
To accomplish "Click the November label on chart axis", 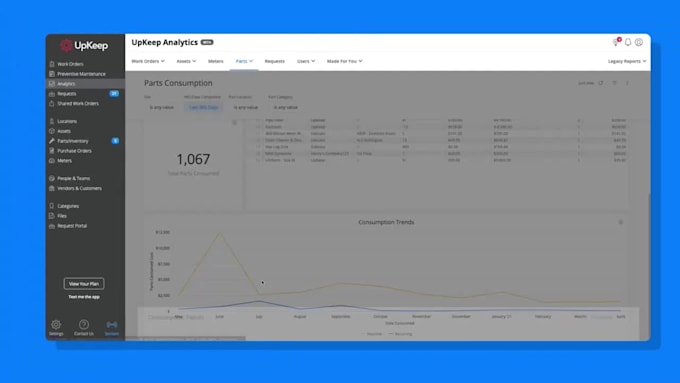I will coord(421,317).
